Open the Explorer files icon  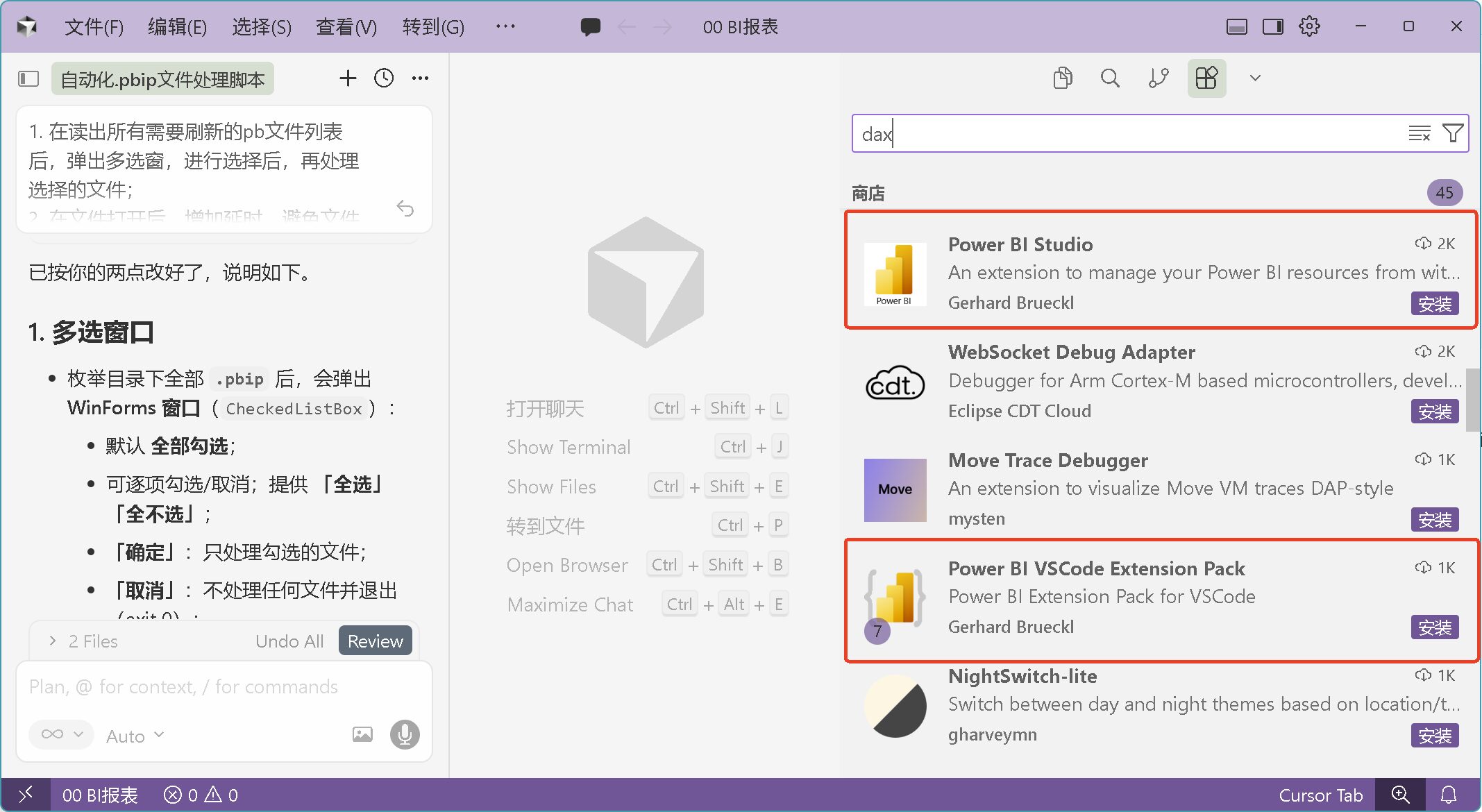coord(1062,78)
